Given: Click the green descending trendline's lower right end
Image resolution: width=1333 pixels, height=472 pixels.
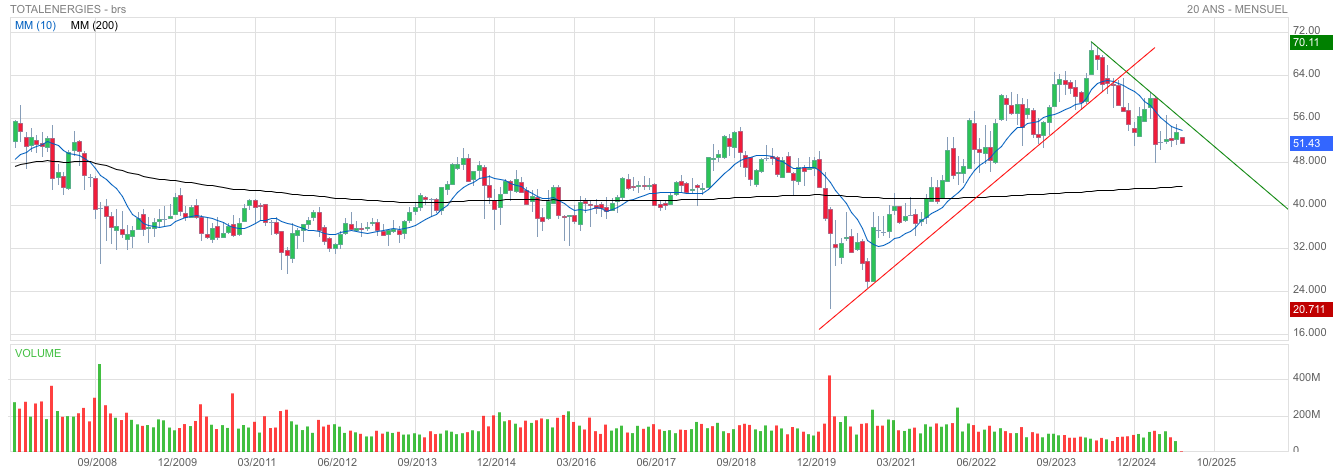Looking at the screenshot, I should coord(1286,208).
